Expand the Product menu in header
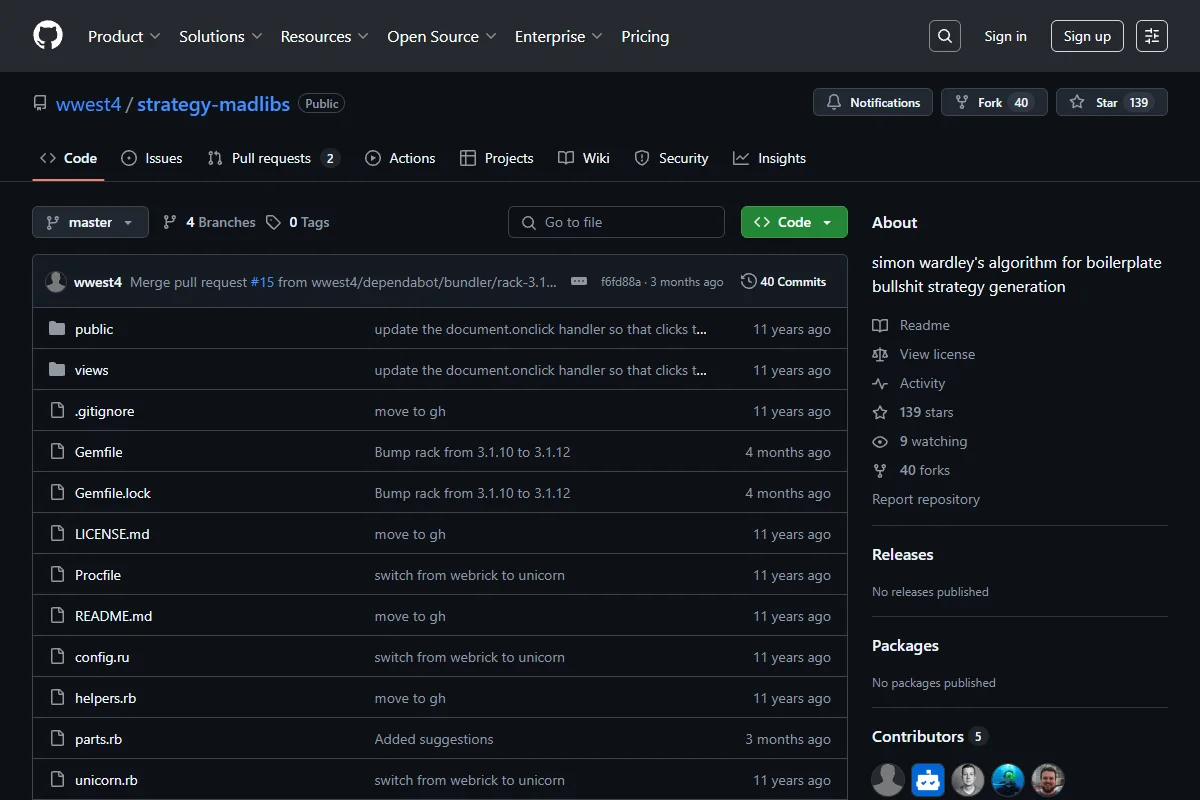 [x=124, y=36]
